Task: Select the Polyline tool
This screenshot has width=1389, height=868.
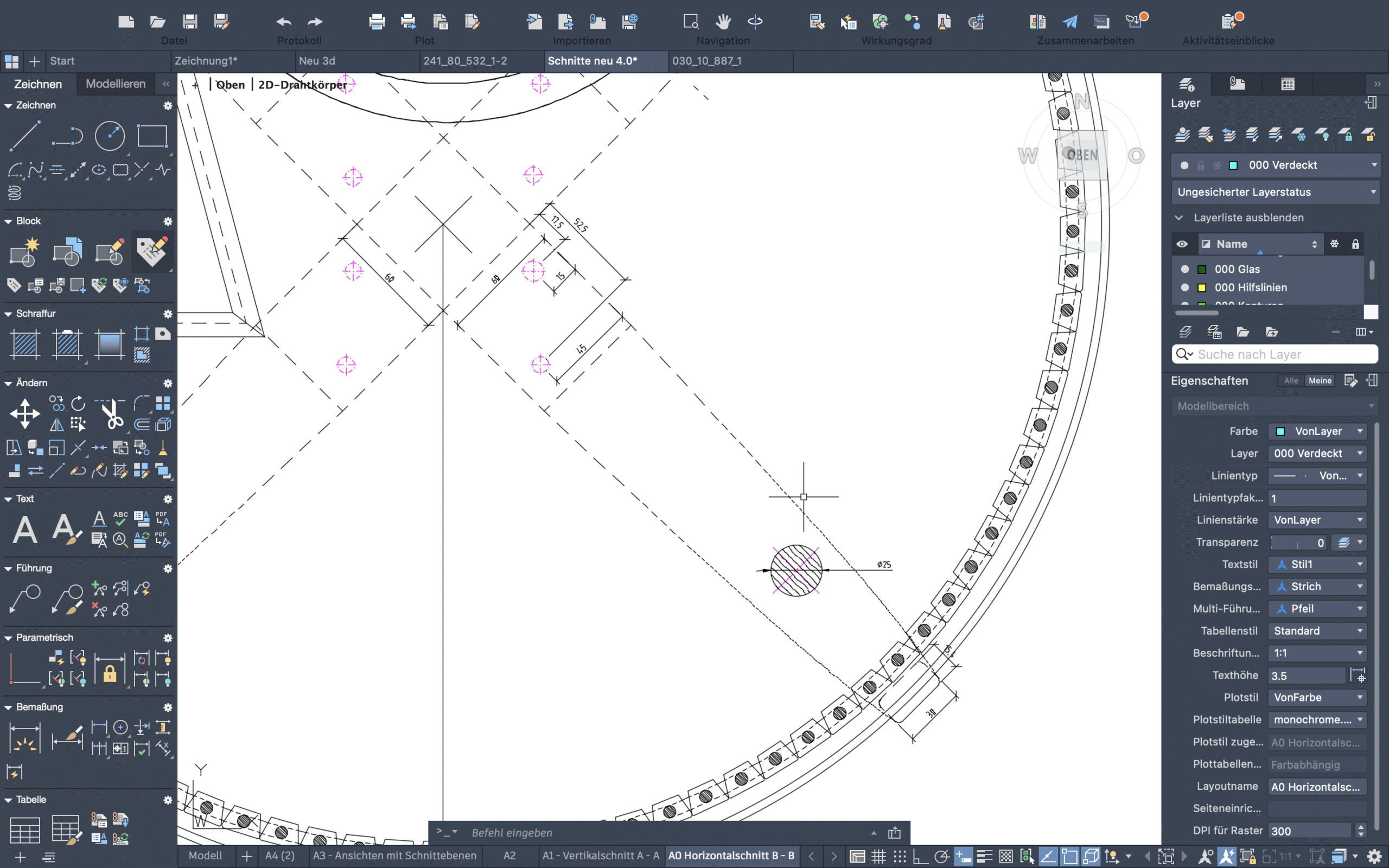Action: tap(67, 136)
